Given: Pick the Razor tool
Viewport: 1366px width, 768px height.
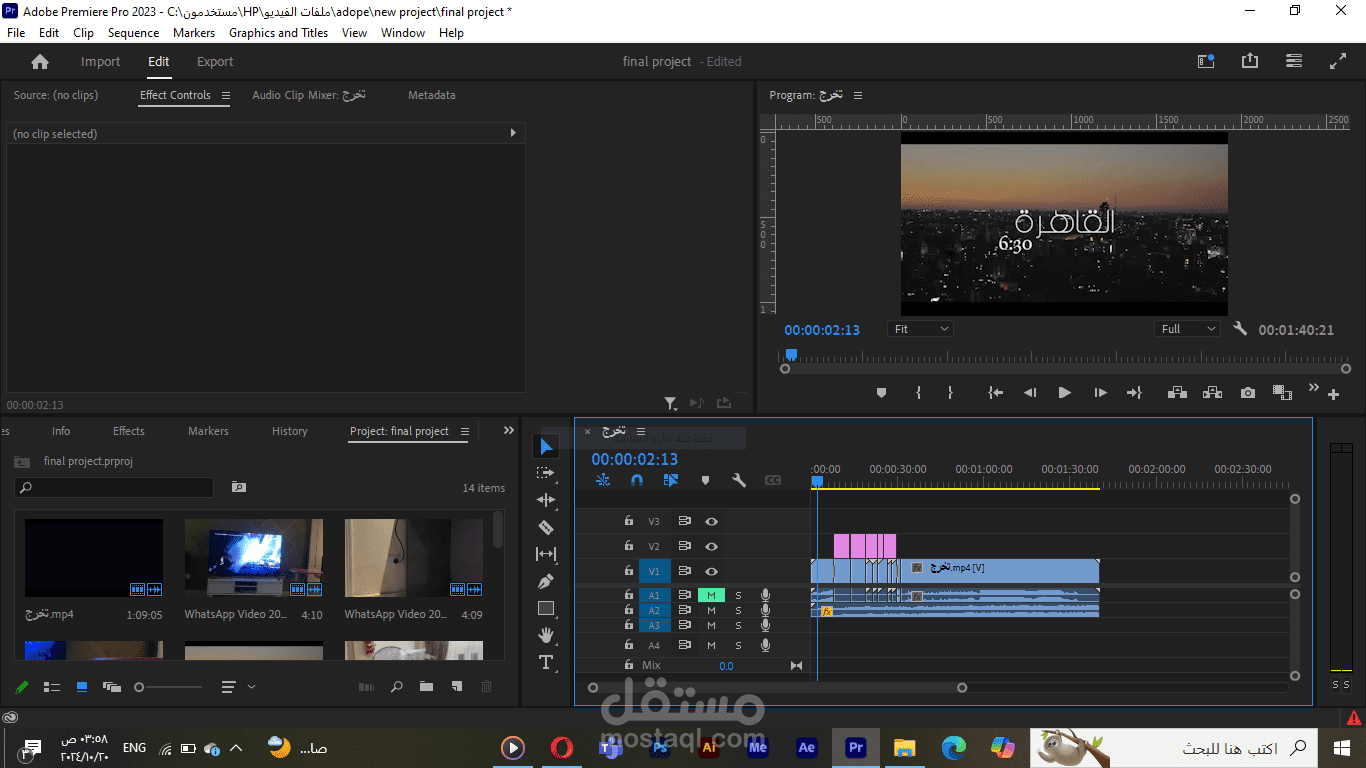Looking at the screenshot, I should (x=545, y=527).
